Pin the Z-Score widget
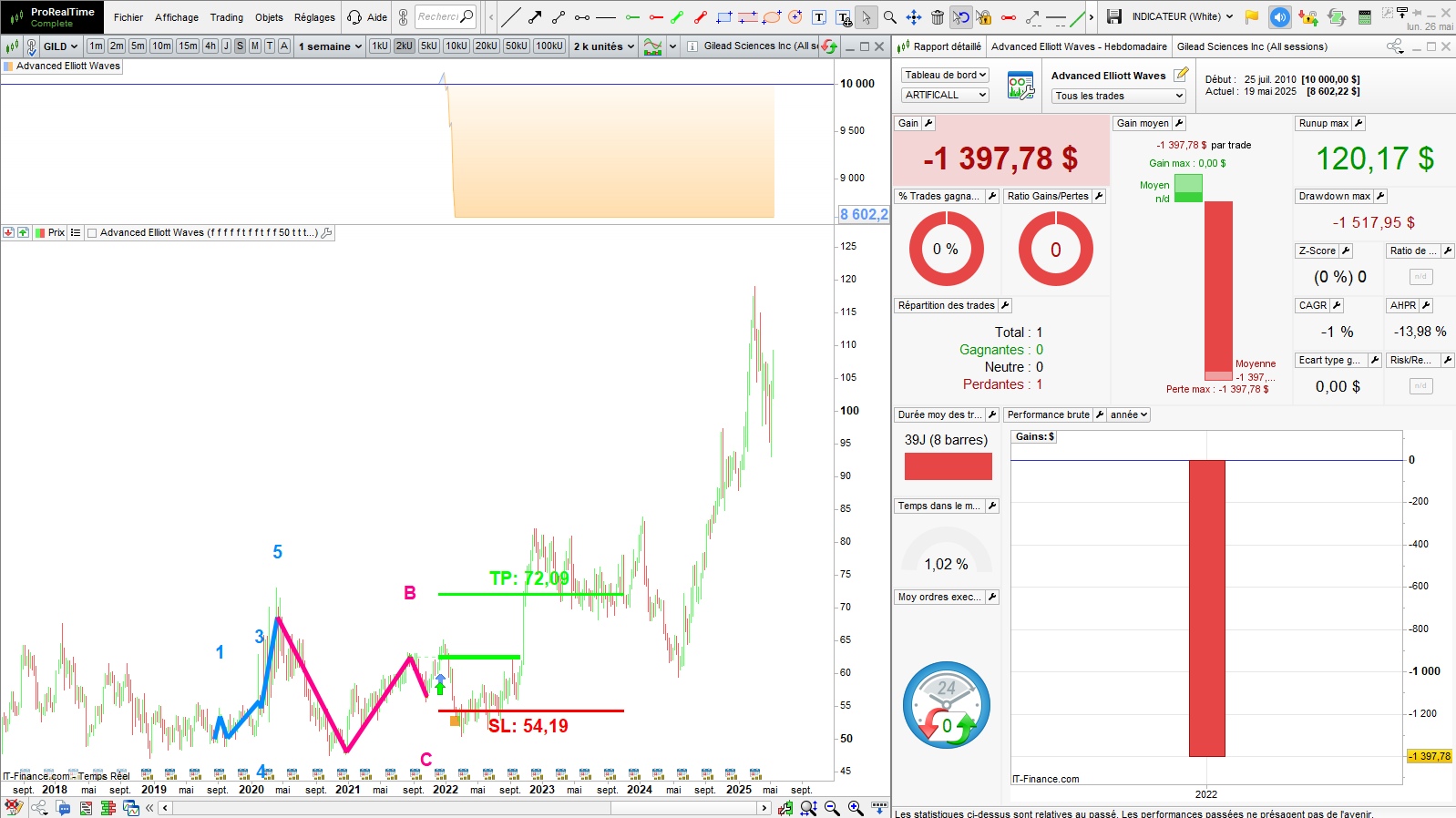 pyautogui.click(x=1346, y=251)
